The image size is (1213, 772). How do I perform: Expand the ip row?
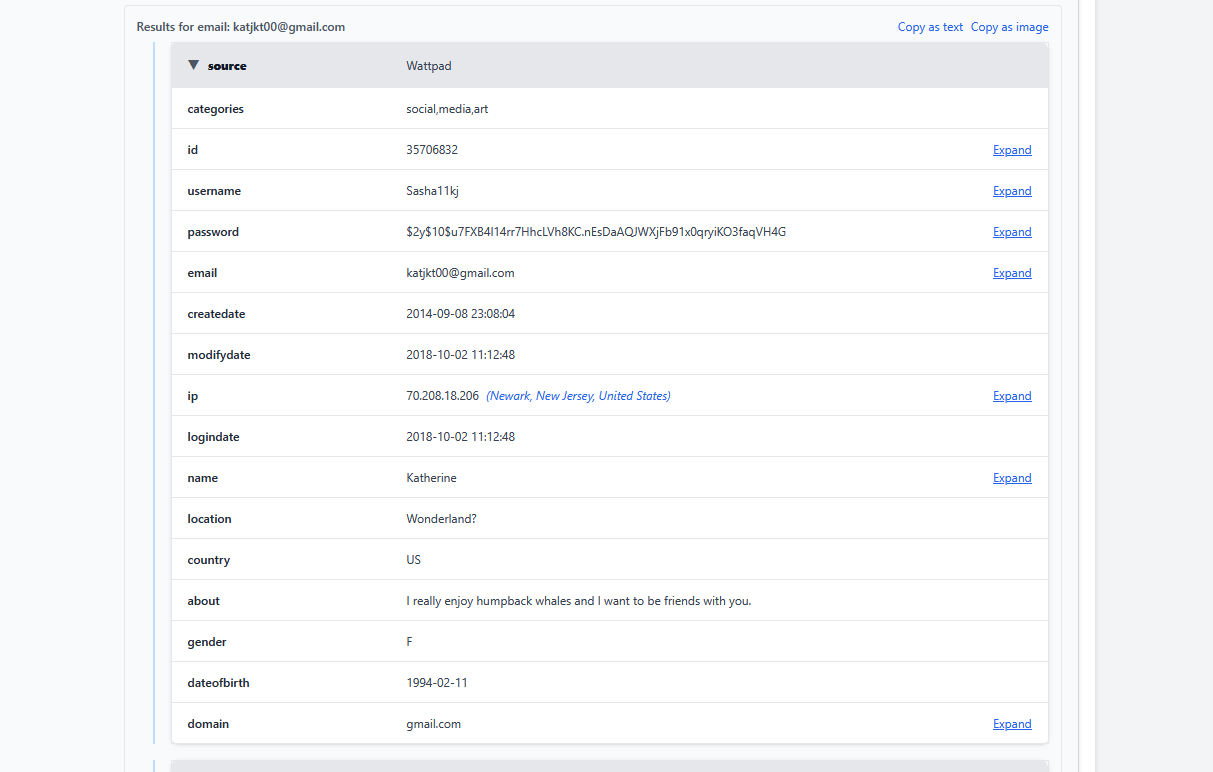click(1011, 396)
